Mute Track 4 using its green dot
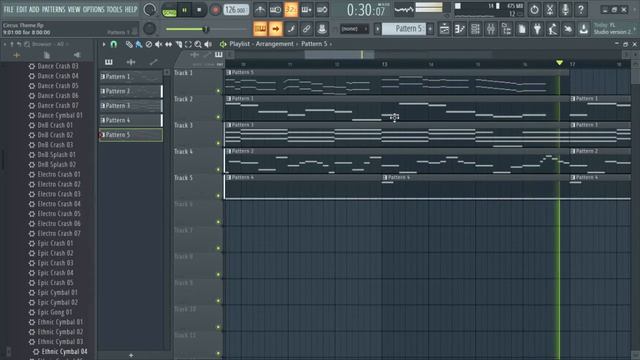640x360 pixels. [x=218, y=169]
